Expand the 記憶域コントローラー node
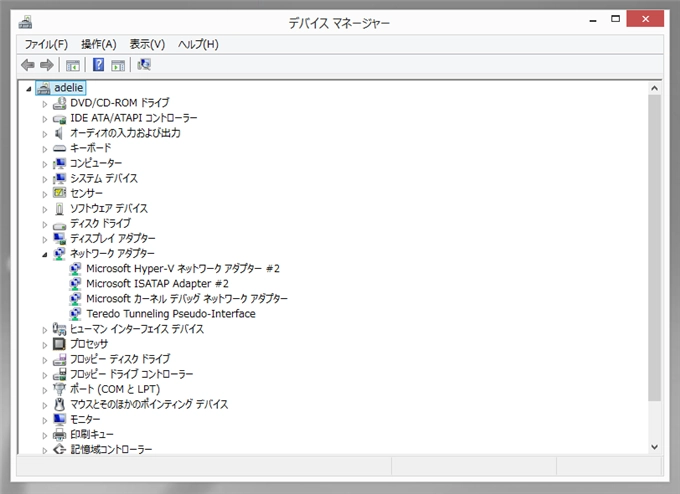 click(x=45, y=450)
